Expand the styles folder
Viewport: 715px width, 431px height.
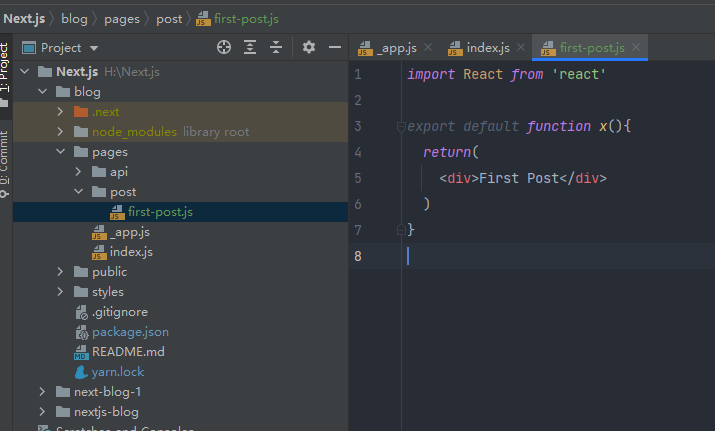coord(60,292)
